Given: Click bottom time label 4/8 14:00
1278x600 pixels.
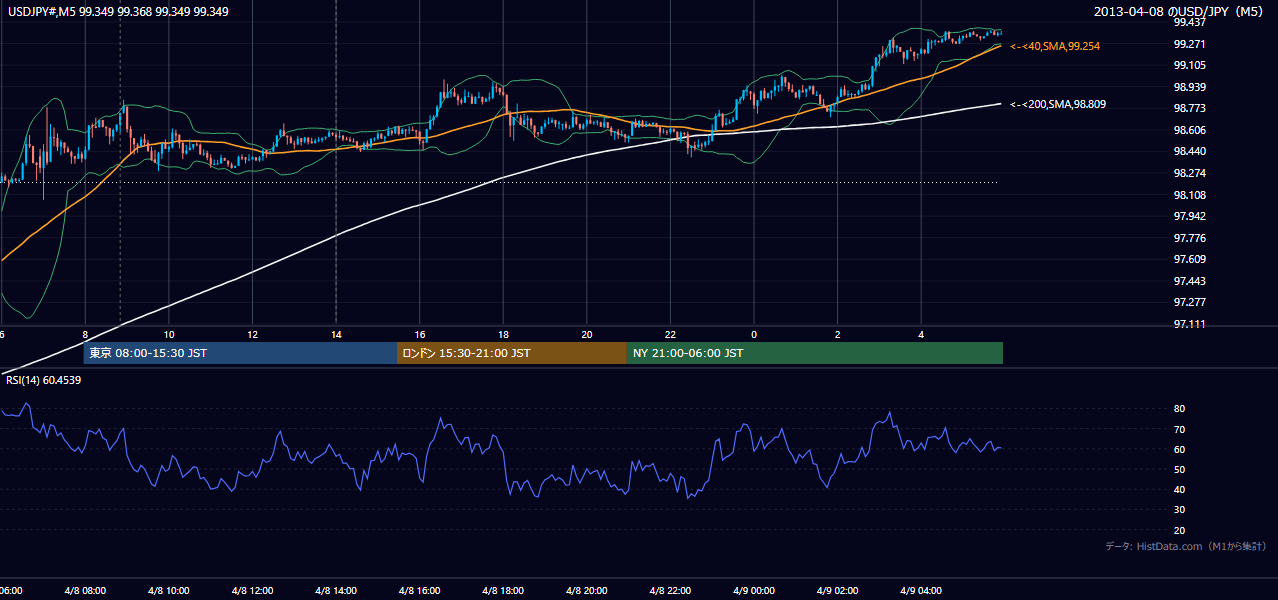Looking at the screenshot, I should [336, 590].
